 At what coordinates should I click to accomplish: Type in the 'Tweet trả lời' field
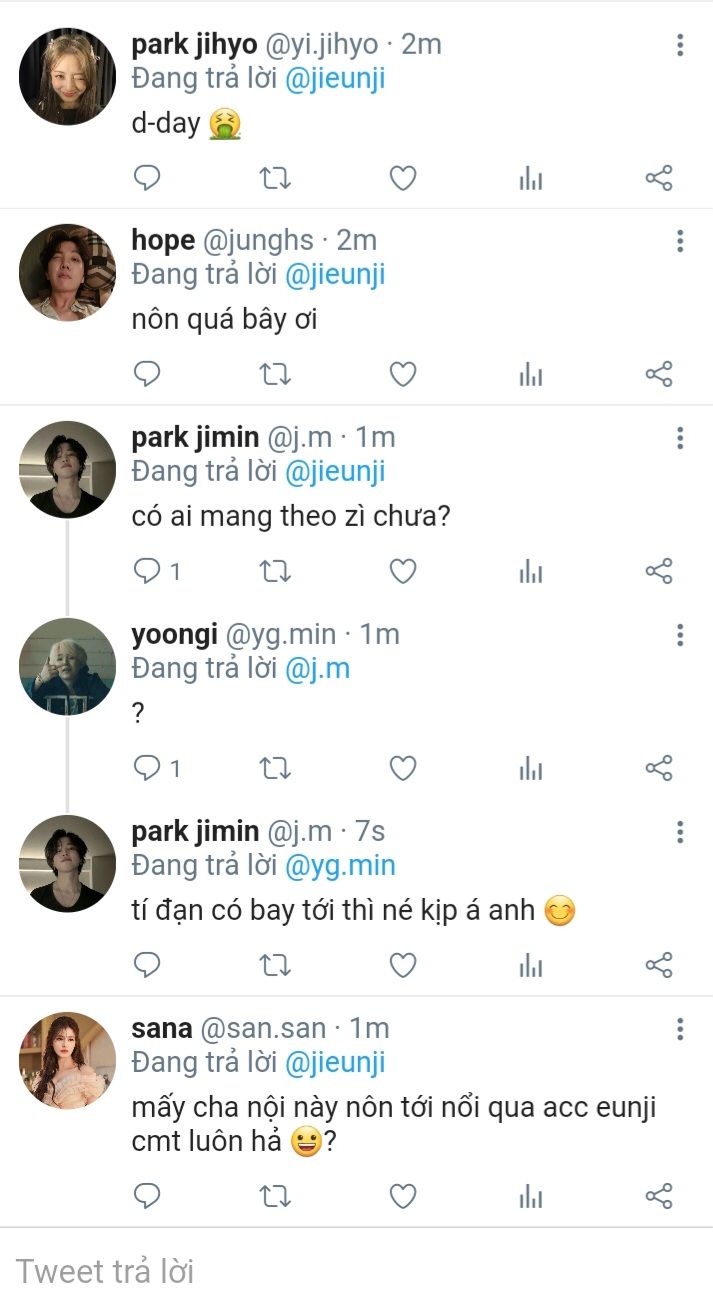click(x=300, y=1271)
